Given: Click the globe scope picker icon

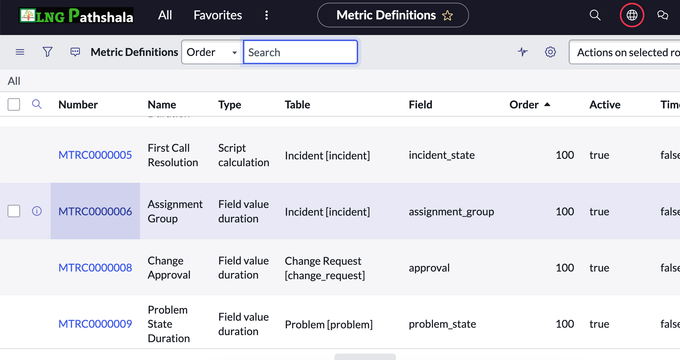Looking at the screenshot, I should (x=632, y=15).
